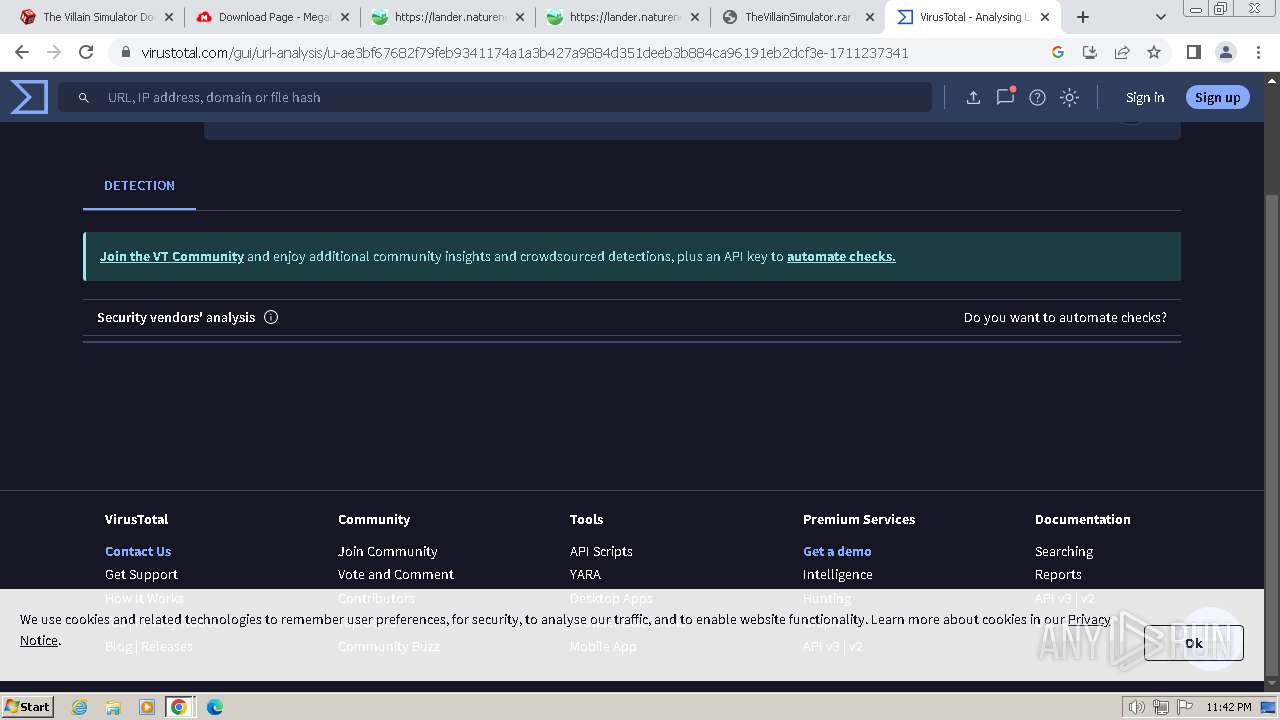Bookmark this page with the star icon
Image resolution: width=1280 pixels, height=720 pixels.
point(1154,52)
